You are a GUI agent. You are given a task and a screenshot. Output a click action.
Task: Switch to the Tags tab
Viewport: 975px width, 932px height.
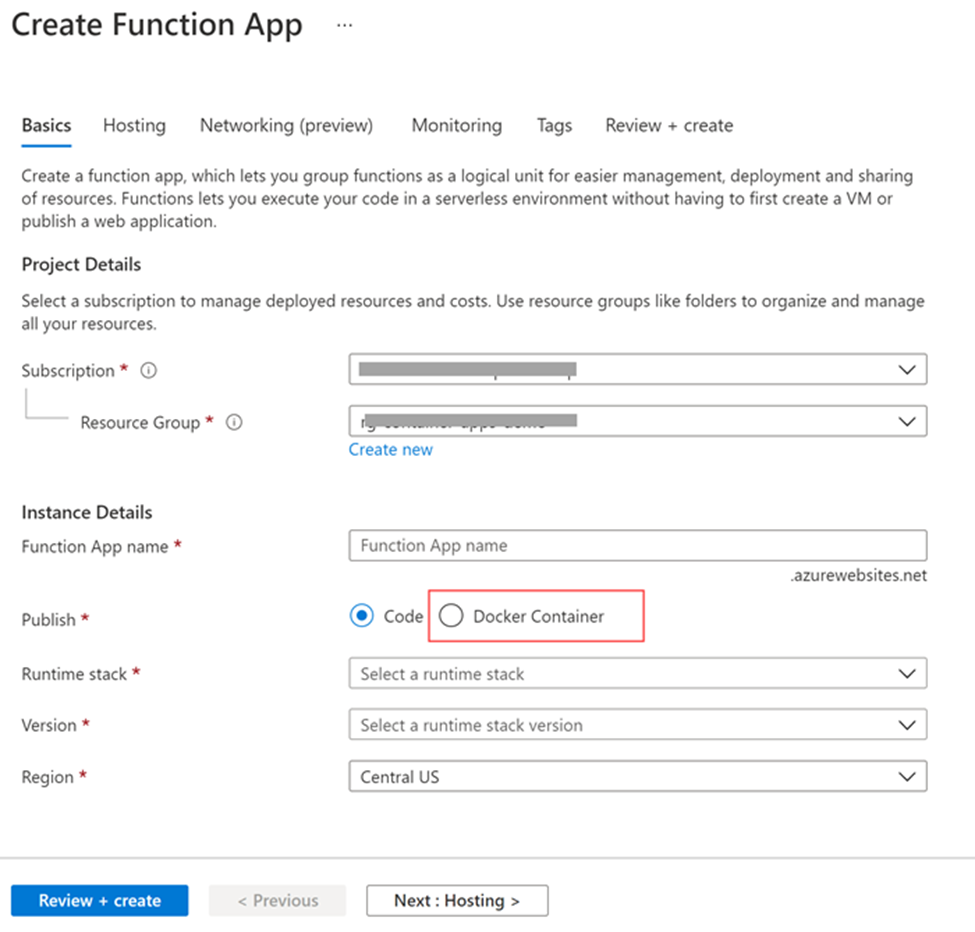point(554,125)
